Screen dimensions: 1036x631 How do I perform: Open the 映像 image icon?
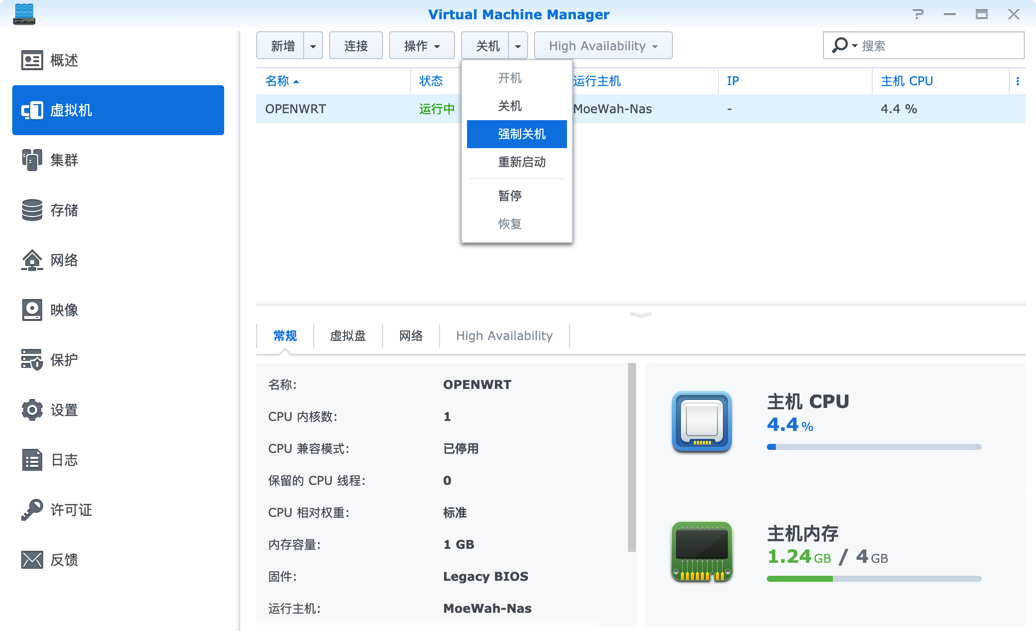click(x=32, y=310)
